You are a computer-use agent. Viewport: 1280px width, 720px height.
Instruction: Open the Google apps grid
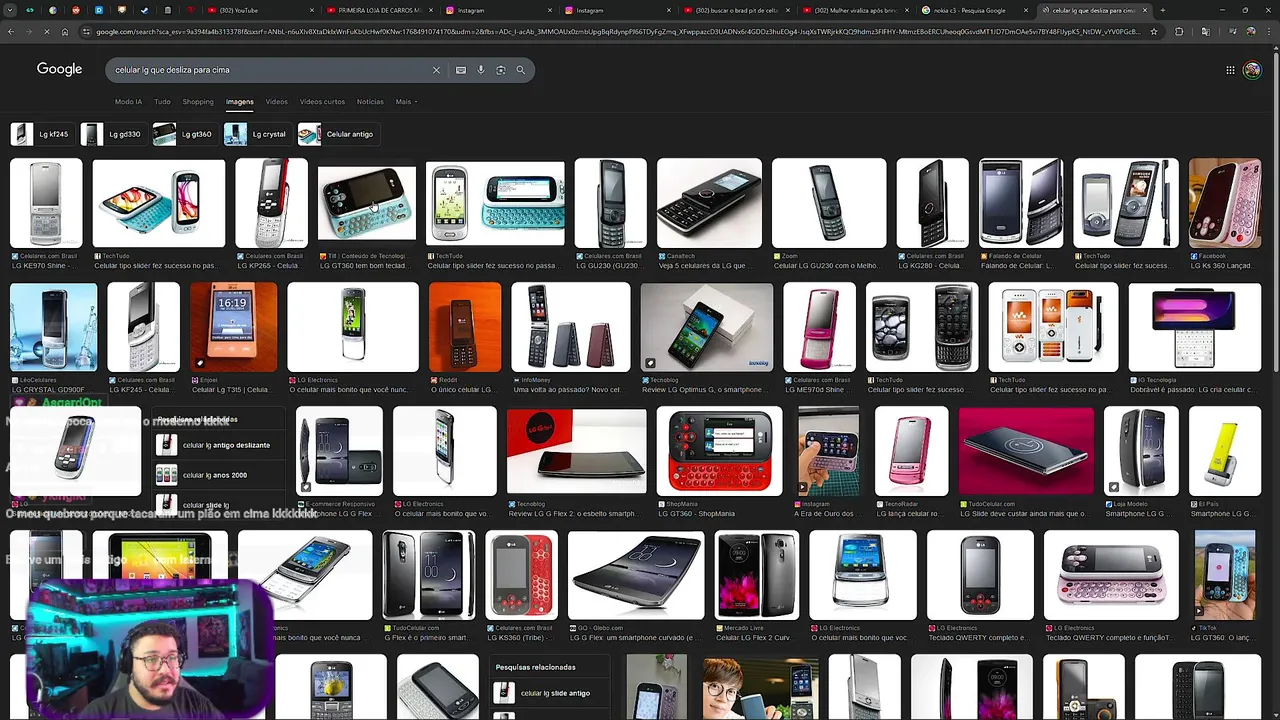(1230, 70)
